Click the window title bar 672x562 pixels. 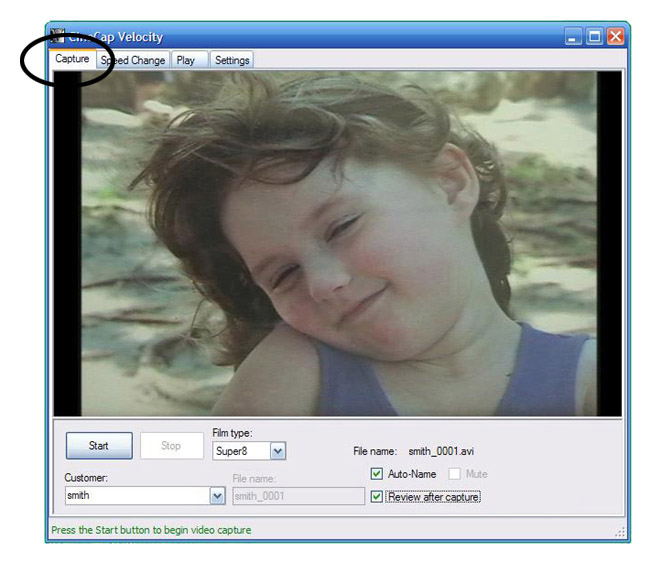(350, 38)
